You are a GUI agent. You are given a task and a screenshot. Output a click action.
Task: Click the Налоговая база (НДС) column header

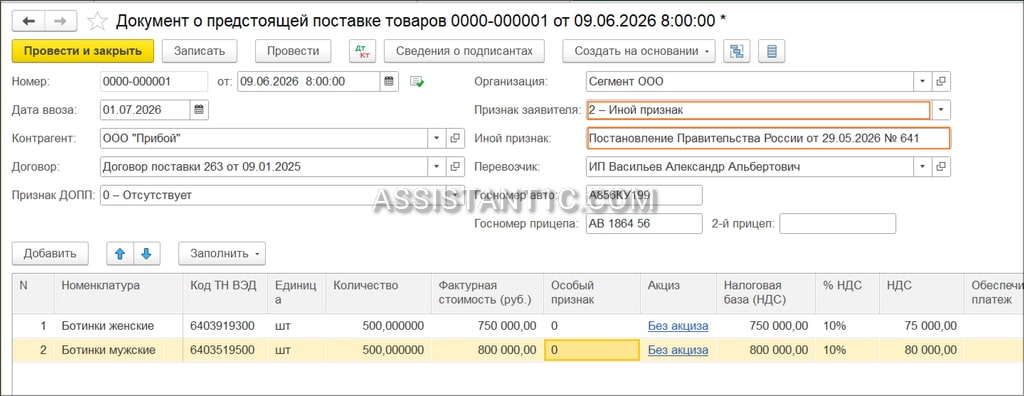tap(766, 293)
